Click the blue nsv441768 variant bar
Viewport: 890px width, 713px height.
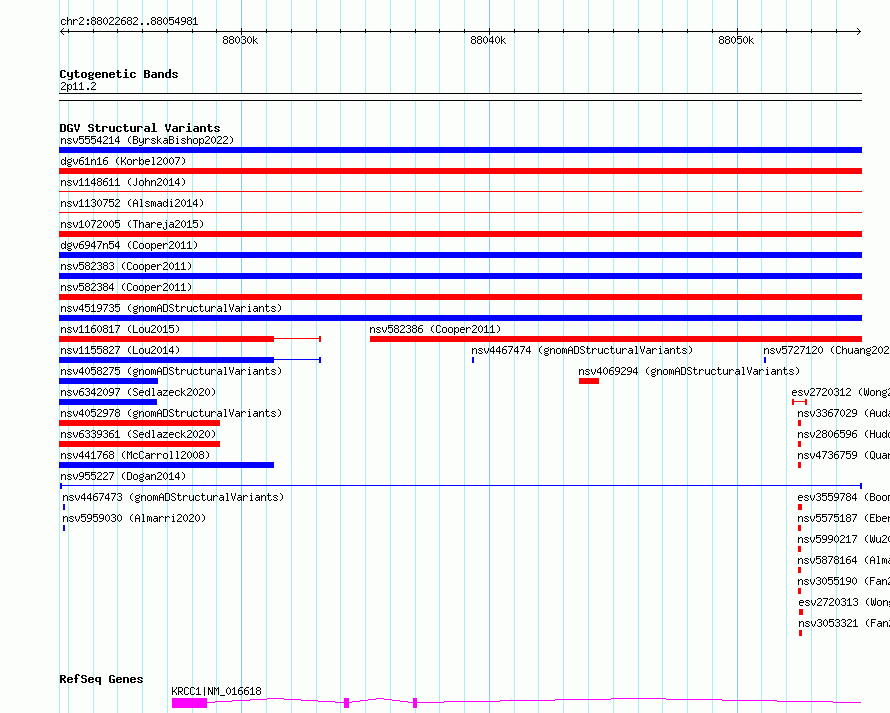pos(166,465)
